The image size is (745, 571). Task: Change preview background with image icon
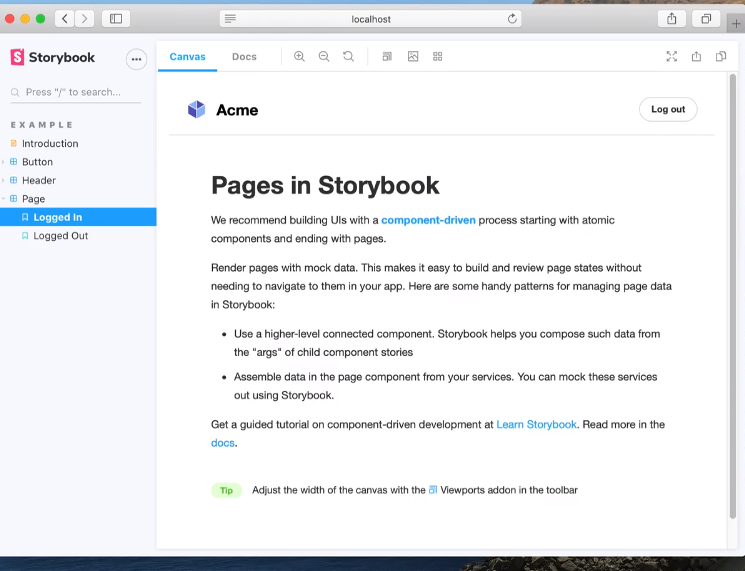pyautogui.click(x=413, y=57)
